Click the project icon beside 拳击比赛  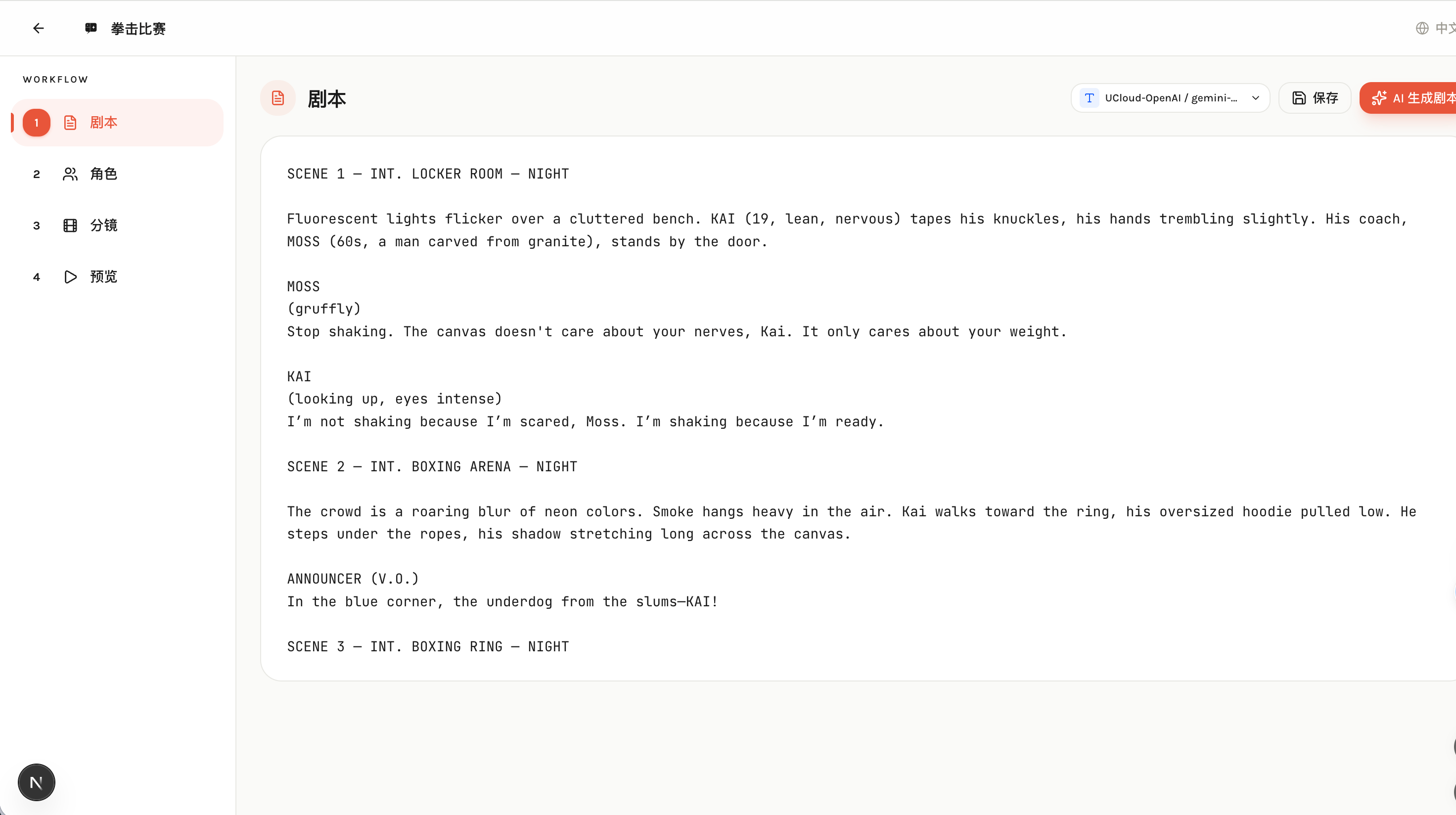[x=91, y=28]
